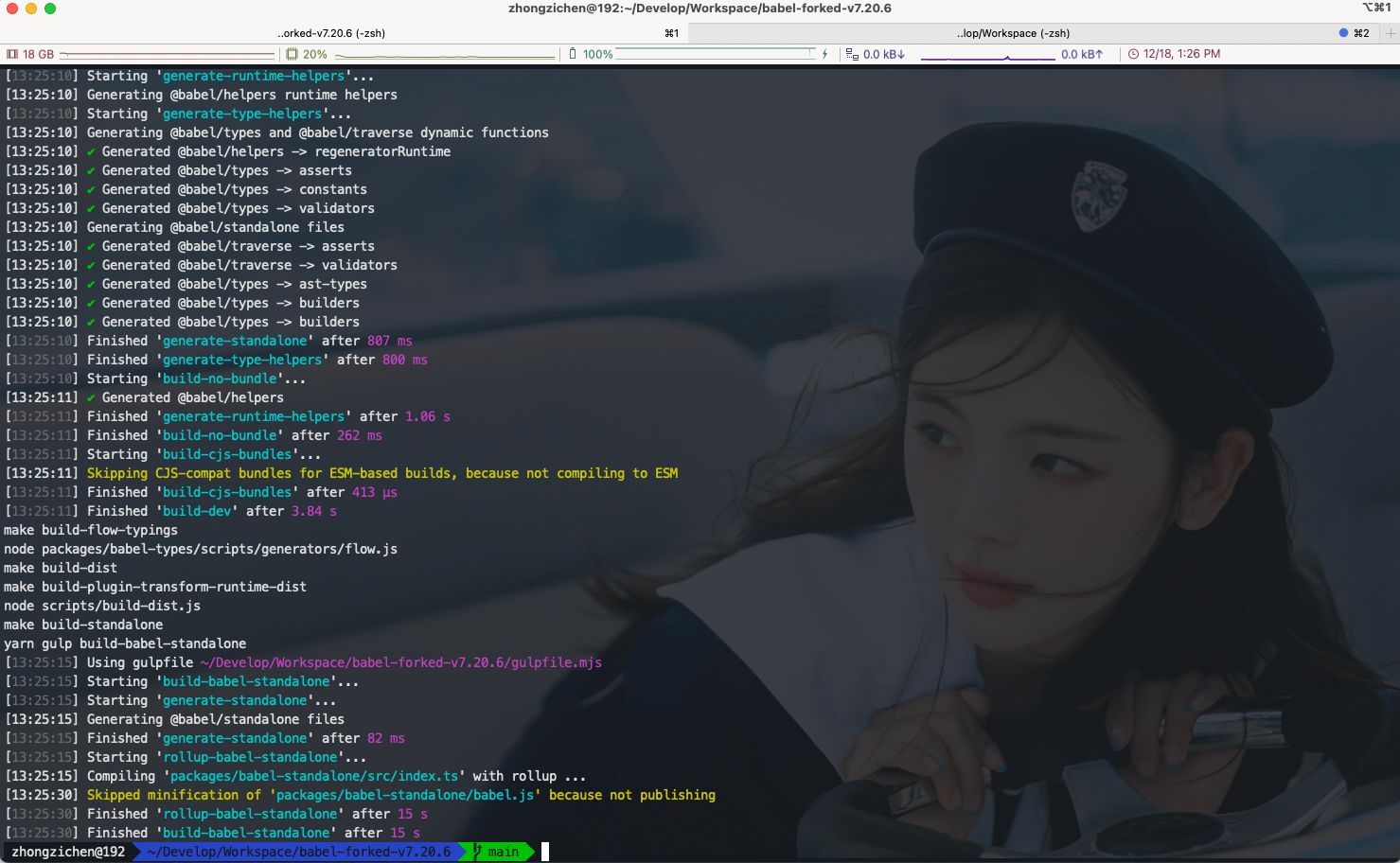Click 'Generating @babel/types and @babel/traverse dynamic functions'
The height and width of the screenshot is (863, 1400).
[318, 132]
